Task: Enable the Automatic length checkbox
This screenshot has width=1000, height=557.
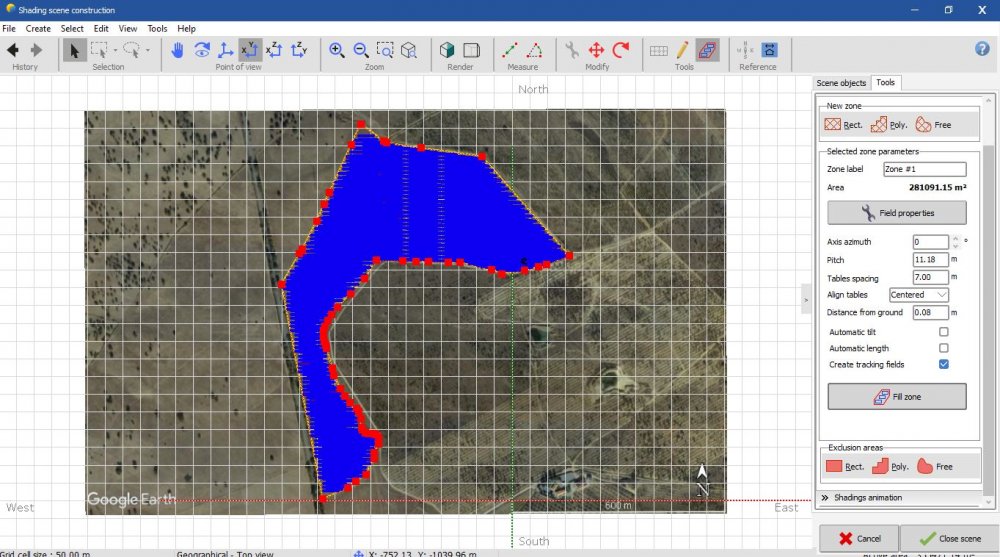Action: [943, 348]
